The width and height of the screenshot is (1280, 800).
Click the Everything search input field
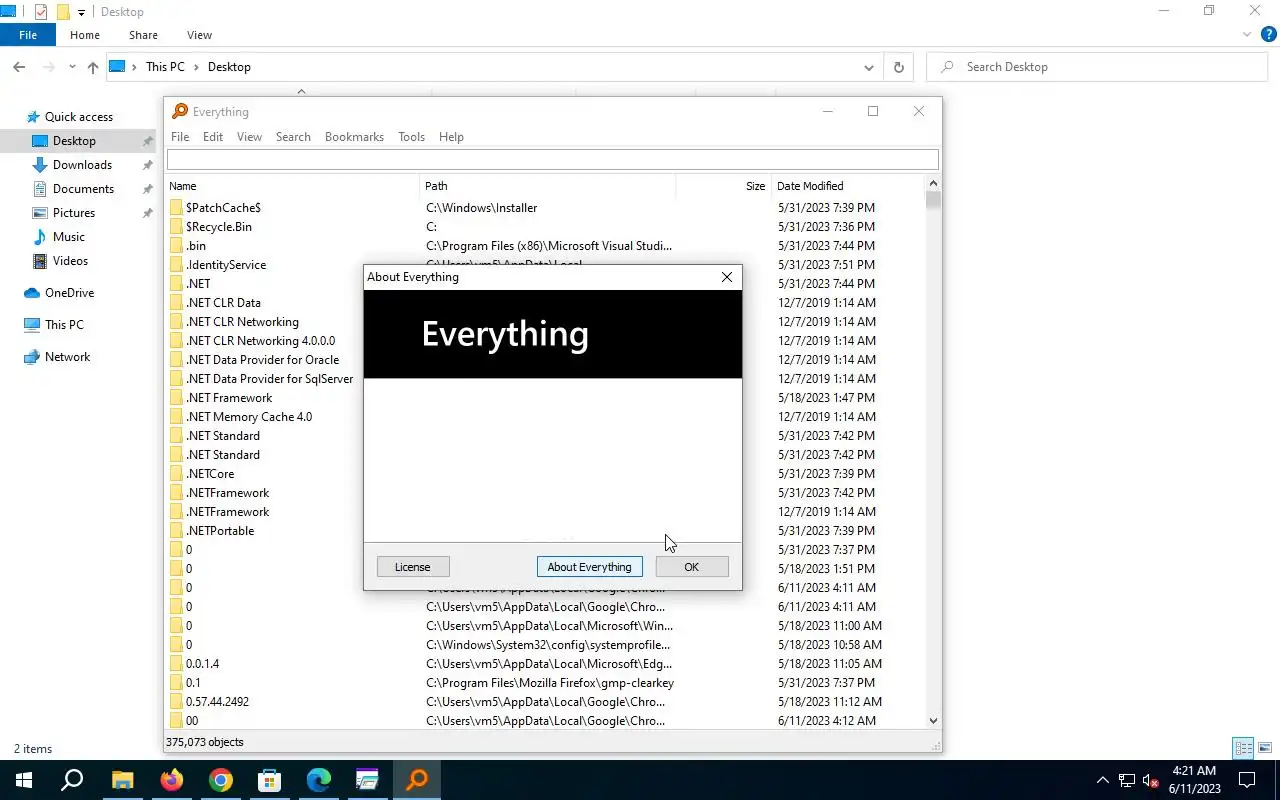click(x=552, y=160)
